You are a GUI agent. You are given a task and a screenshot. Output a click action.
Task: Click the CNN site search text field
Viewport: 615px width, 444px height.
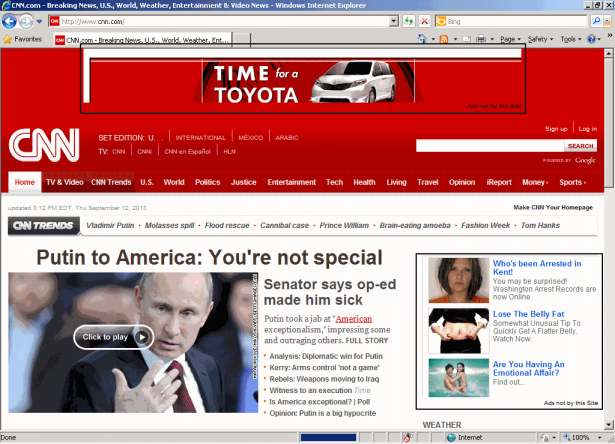(x=490, y=146)
